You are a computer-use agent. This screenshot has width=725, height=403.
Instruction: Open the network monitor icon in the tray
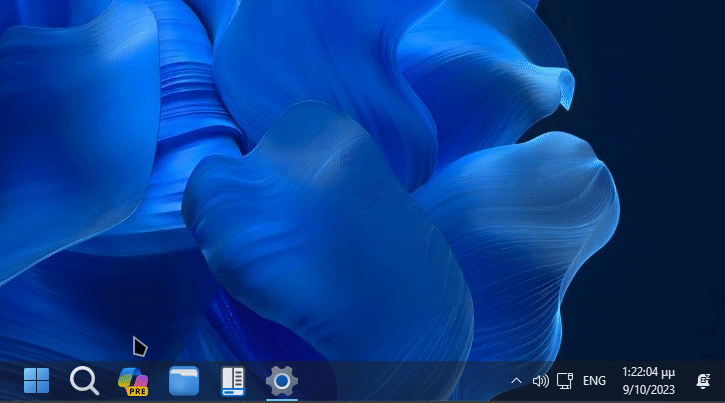pos(565,381)
